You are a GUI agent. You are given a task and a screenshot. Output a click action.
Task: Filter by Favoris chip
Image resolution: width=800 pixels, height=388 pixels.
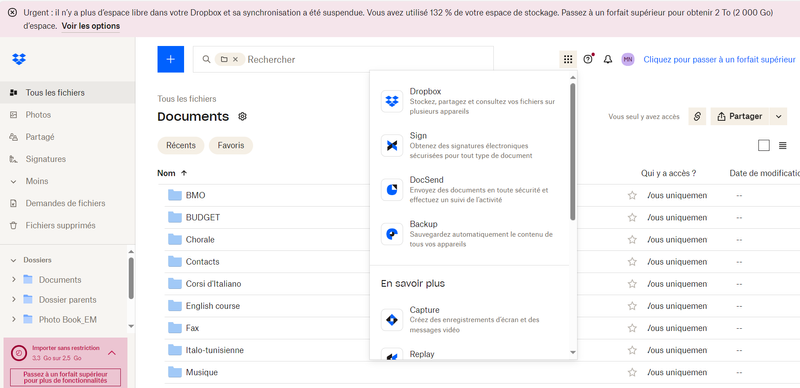coord(231,146)
